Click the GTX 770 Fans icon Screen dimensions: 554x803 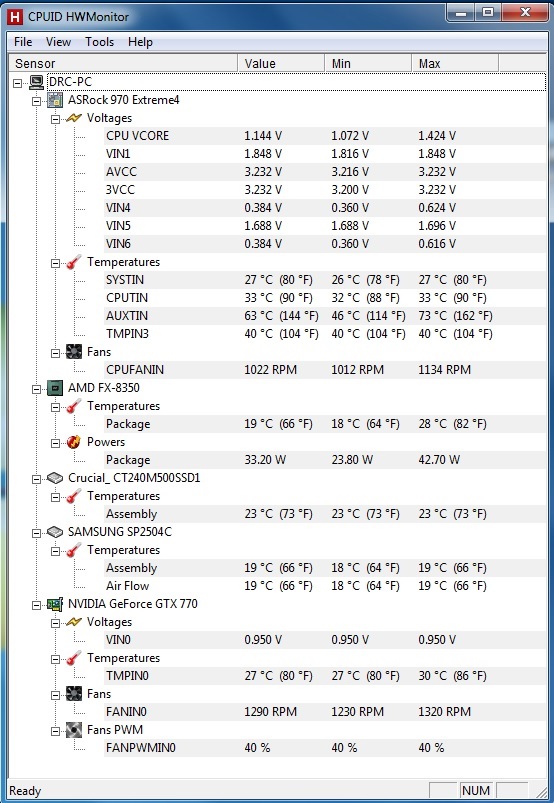coord(74,694)
